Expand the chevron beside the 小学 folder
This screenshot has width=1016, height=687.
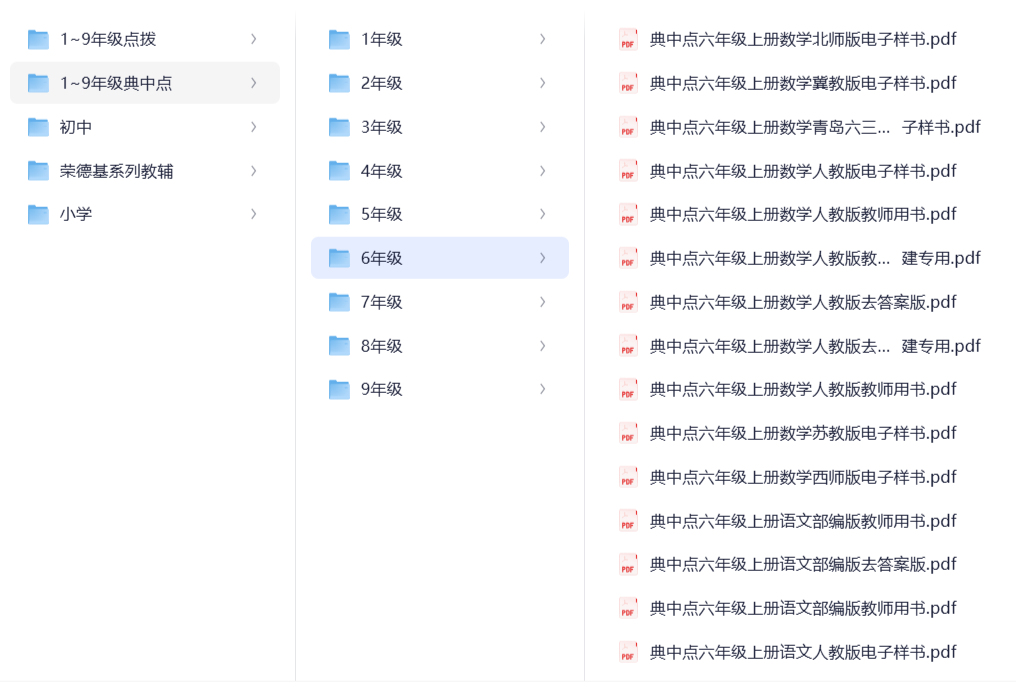(x=253, y=214)
